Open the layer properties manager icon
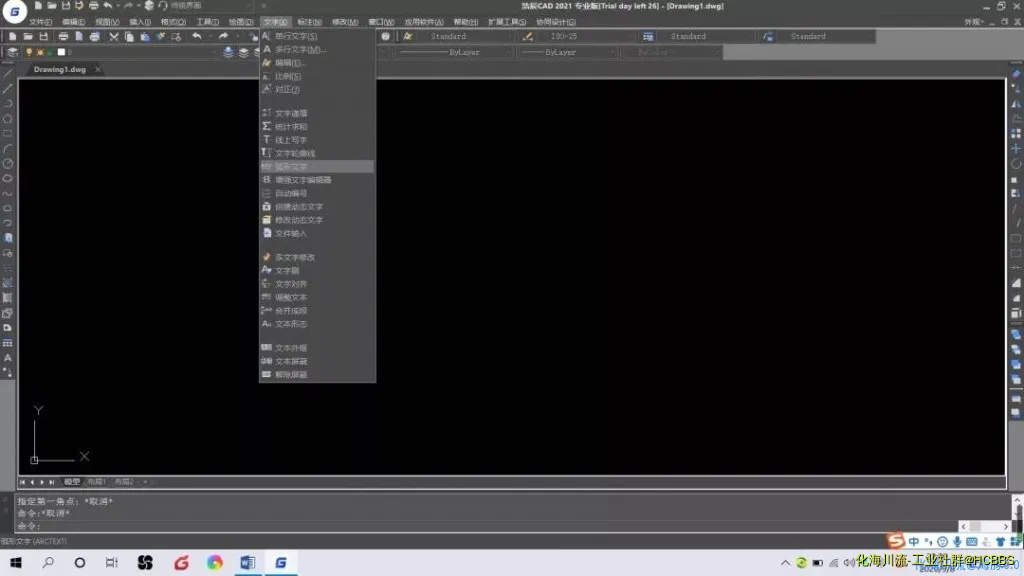 pyautogui.click(x=12, y=52)
